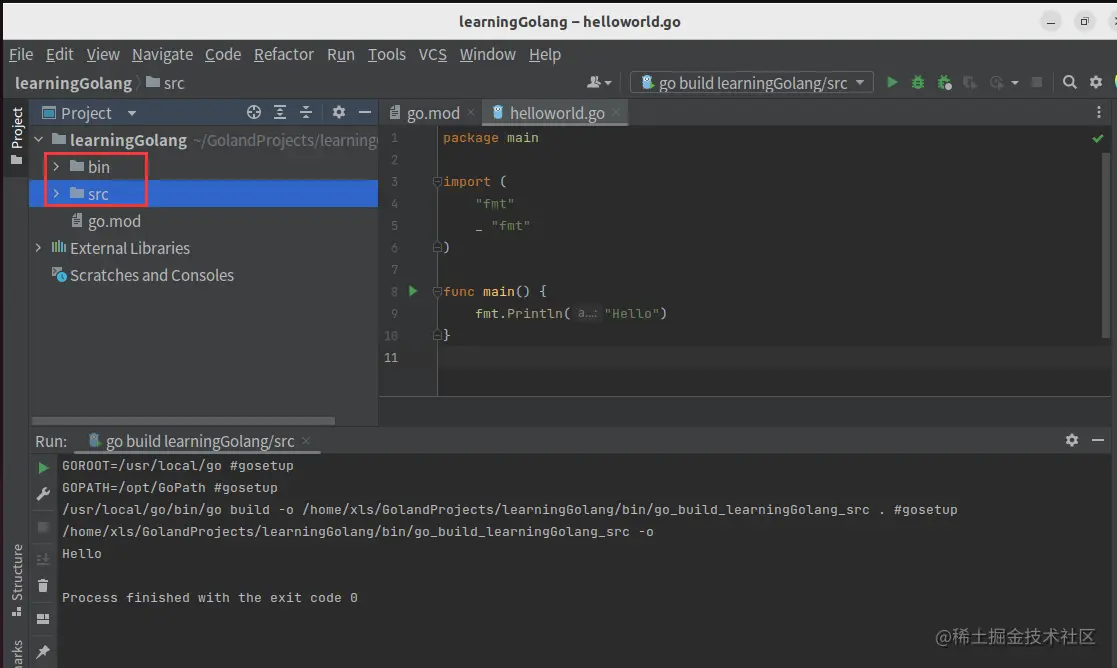This screenshot has width=1117, height=668.
Task: Select go.mod file in project tree
Action: pyautogui.click(x=106, y=221)
